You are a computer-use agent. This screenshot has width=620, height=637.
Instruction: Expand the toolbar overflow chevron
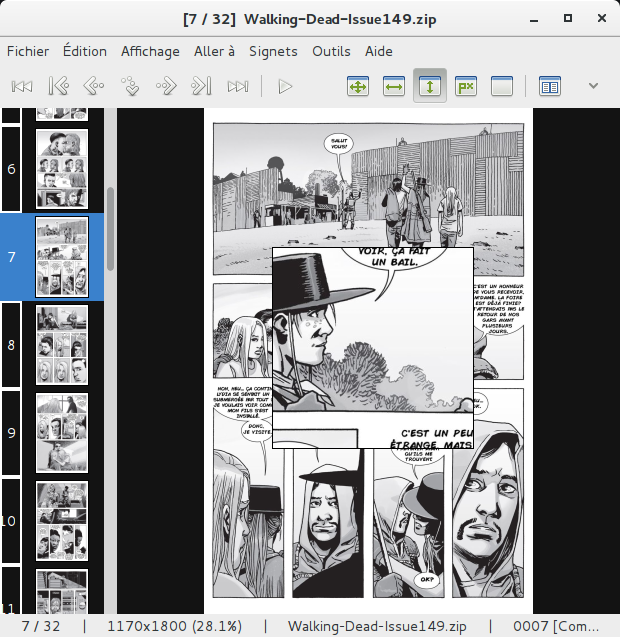pos(593,86)
